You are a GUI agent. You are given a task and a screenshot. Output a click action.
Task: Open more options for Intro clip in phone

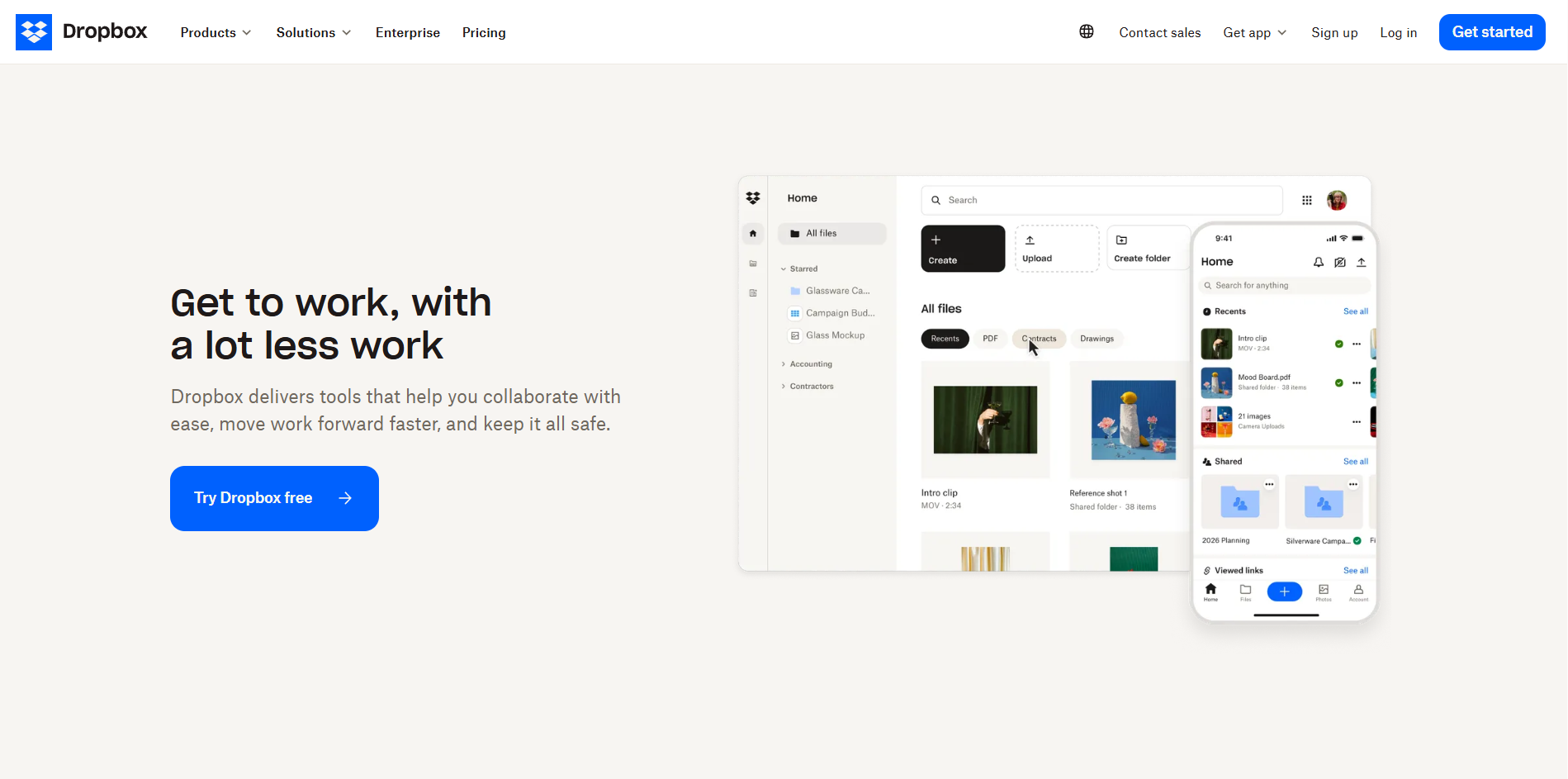[1357, 344]
